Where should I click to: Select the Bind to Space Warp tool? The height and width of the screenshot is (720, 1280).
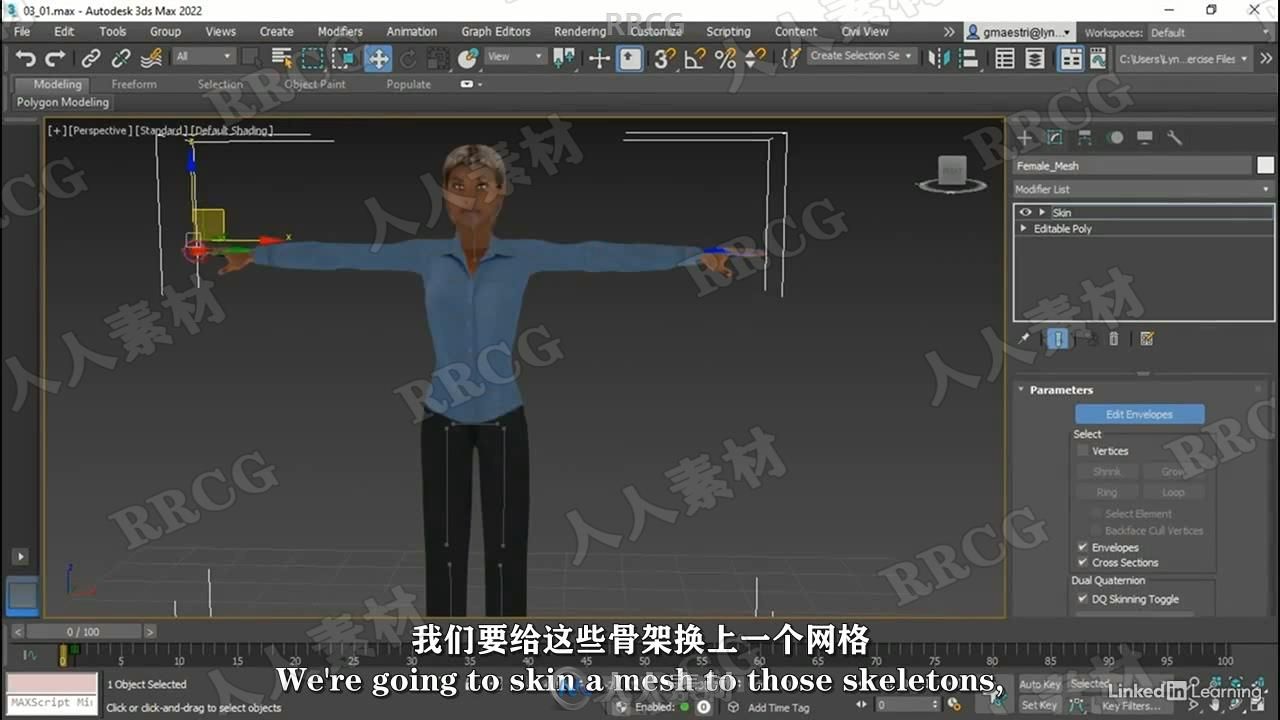coord(151,58)
